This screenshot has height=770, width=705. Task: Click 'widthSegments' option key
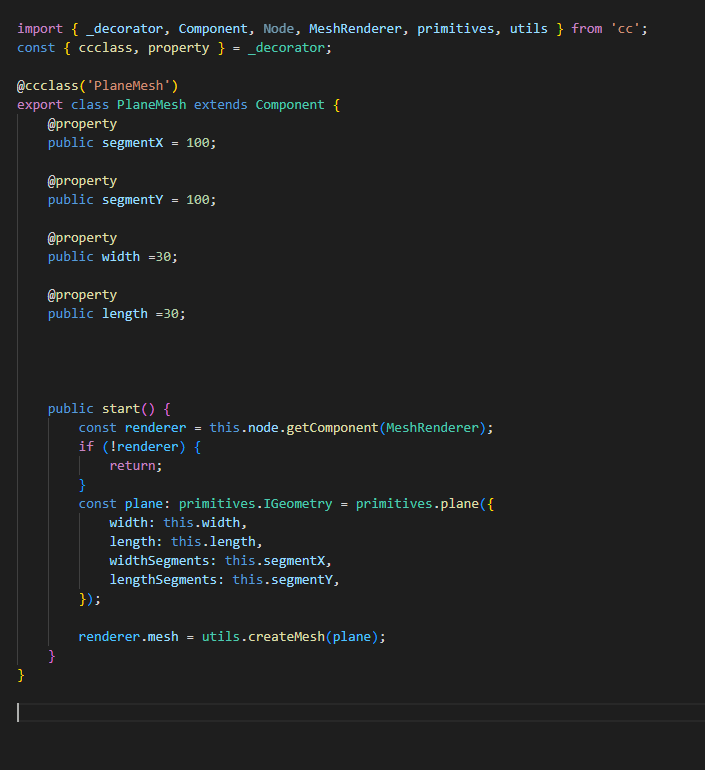tap(160, 561)
